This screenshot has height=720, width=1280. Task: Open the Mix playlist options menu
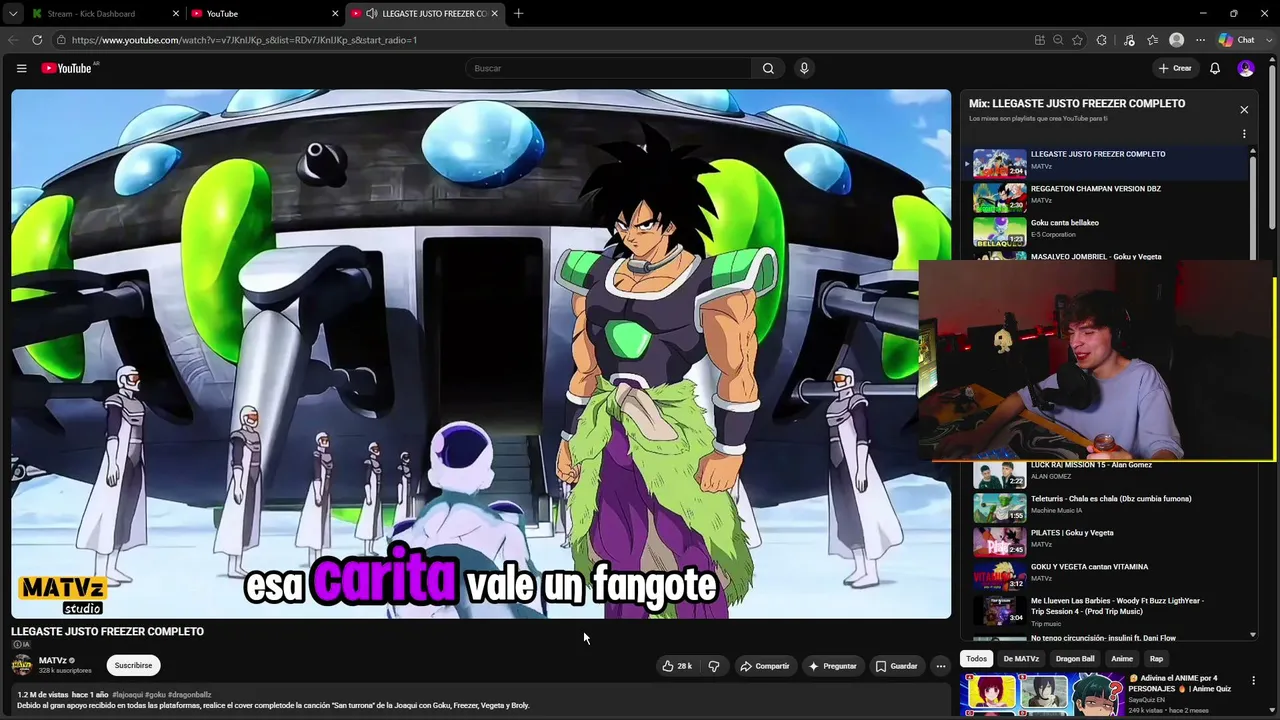[1244, 134]
